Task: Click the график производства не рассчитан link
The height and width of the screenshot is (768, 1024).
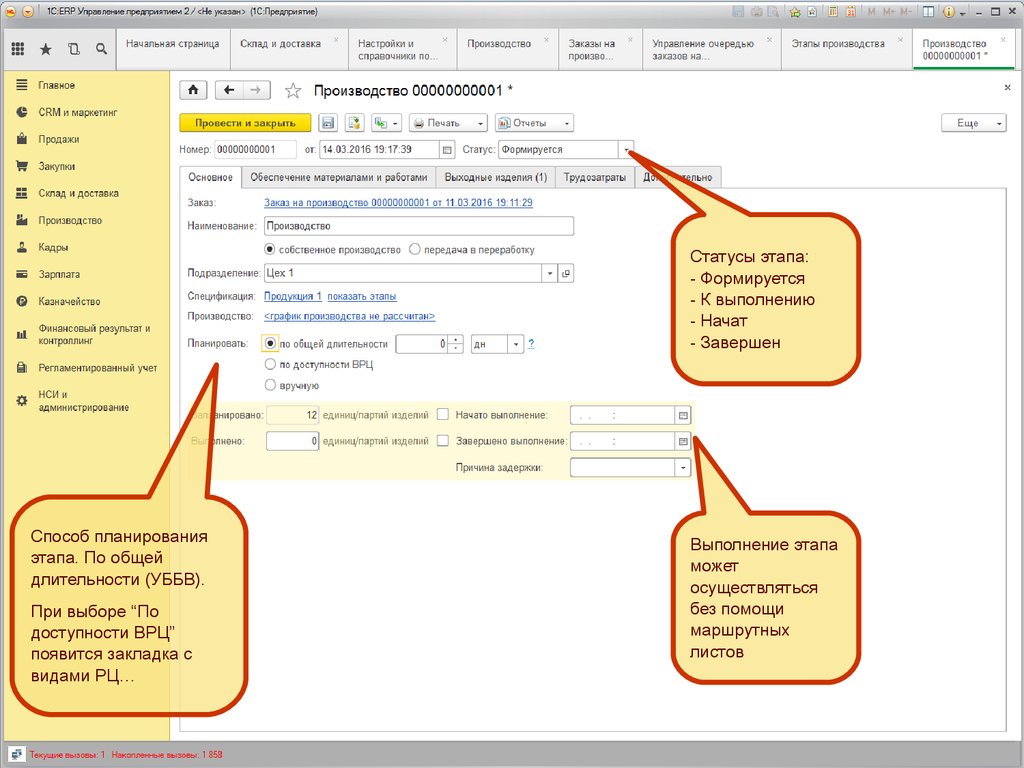Action: tap(349, 316)
